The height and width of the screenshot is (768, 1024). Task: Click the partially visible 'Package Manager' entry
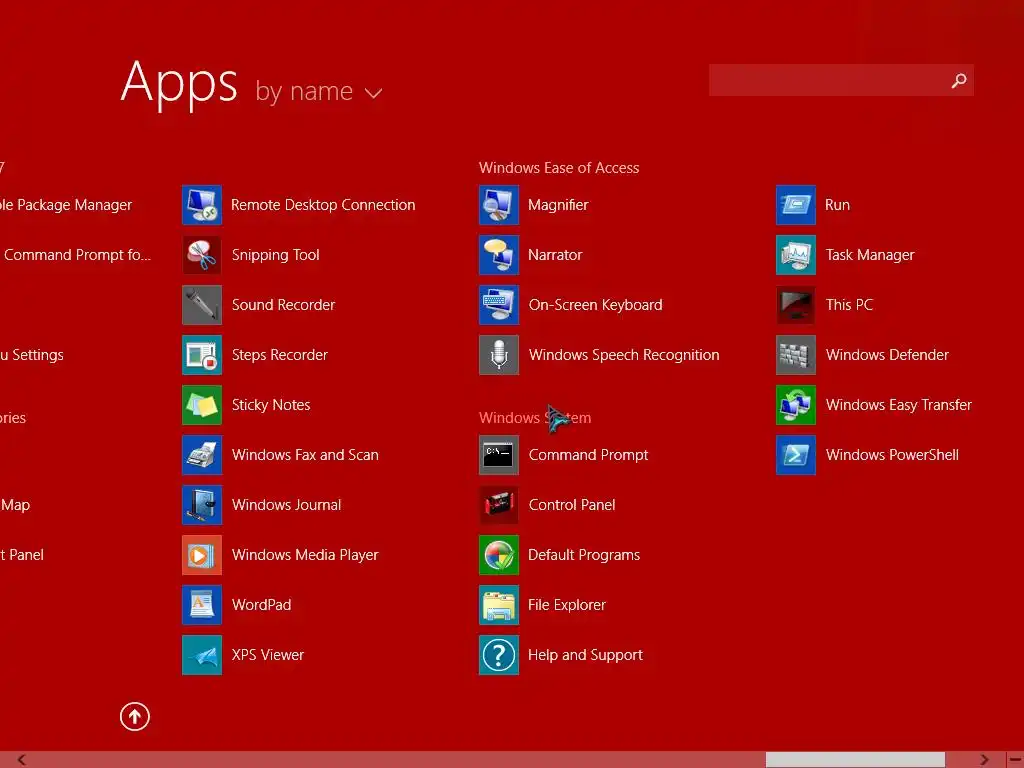(66, 205)
